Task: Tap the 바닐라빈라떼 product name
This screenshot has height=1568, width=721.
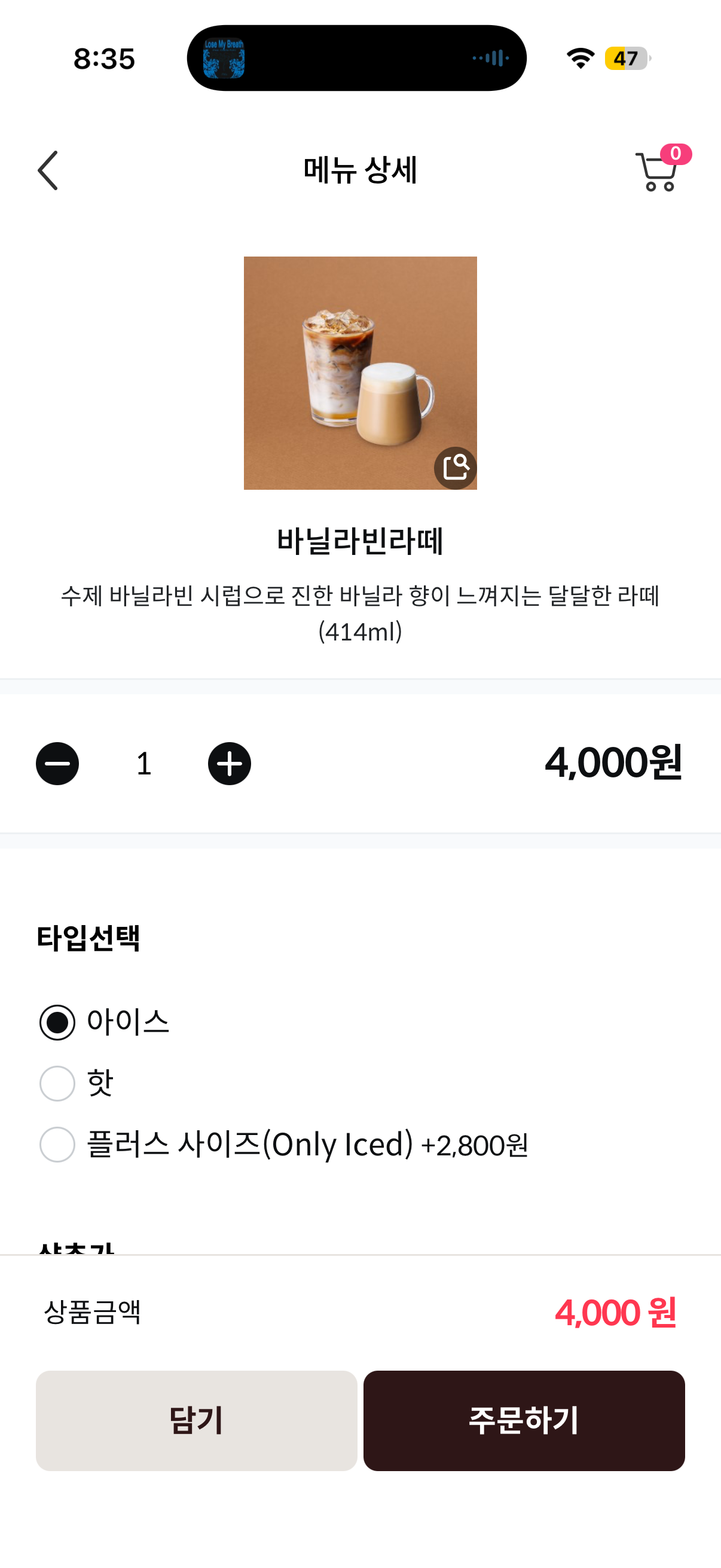Action: pyautogui.click(x=360, y=541)
